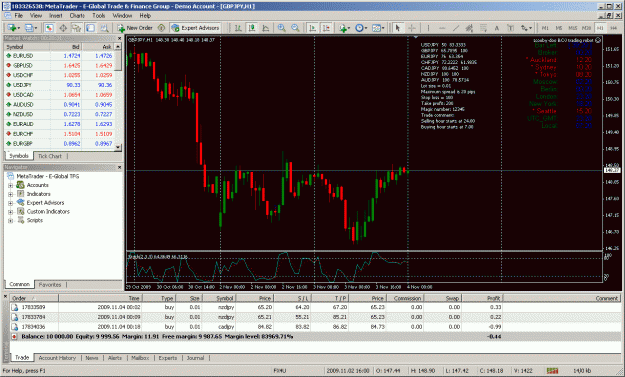Screen dimensions: 625x377
Task: Click the order 17833589 ticket icon
Action: pyautogui.click(x=15, y=308)
